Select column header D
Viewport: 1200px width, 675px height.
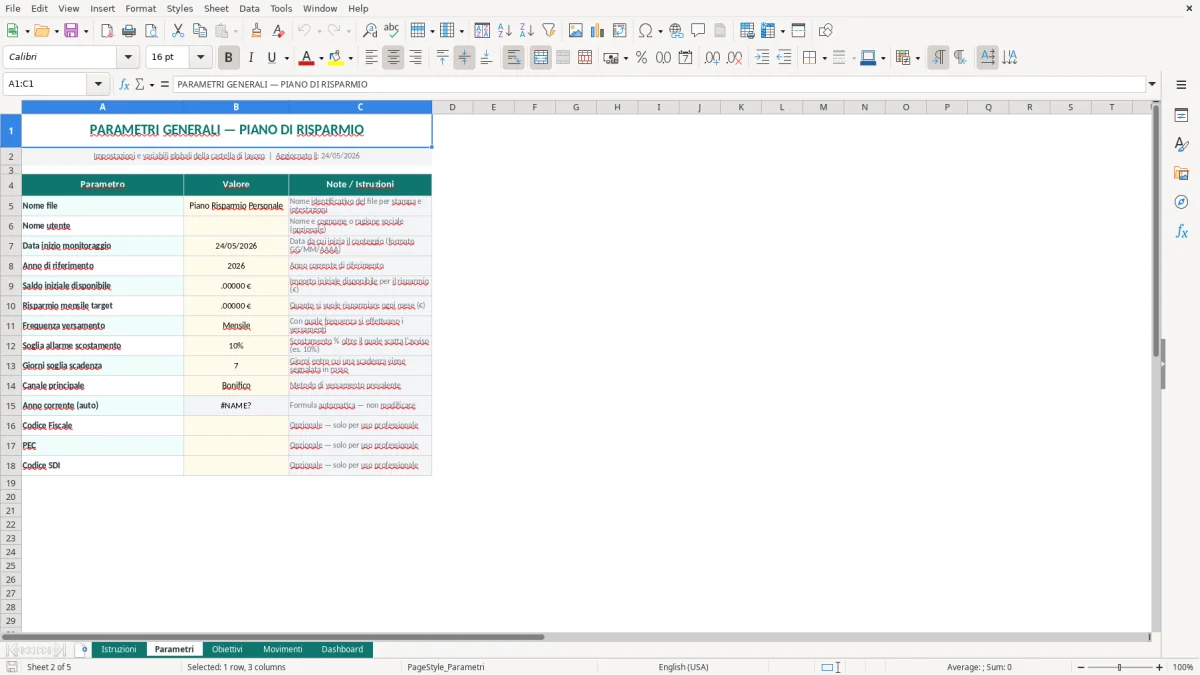(452, 107)
